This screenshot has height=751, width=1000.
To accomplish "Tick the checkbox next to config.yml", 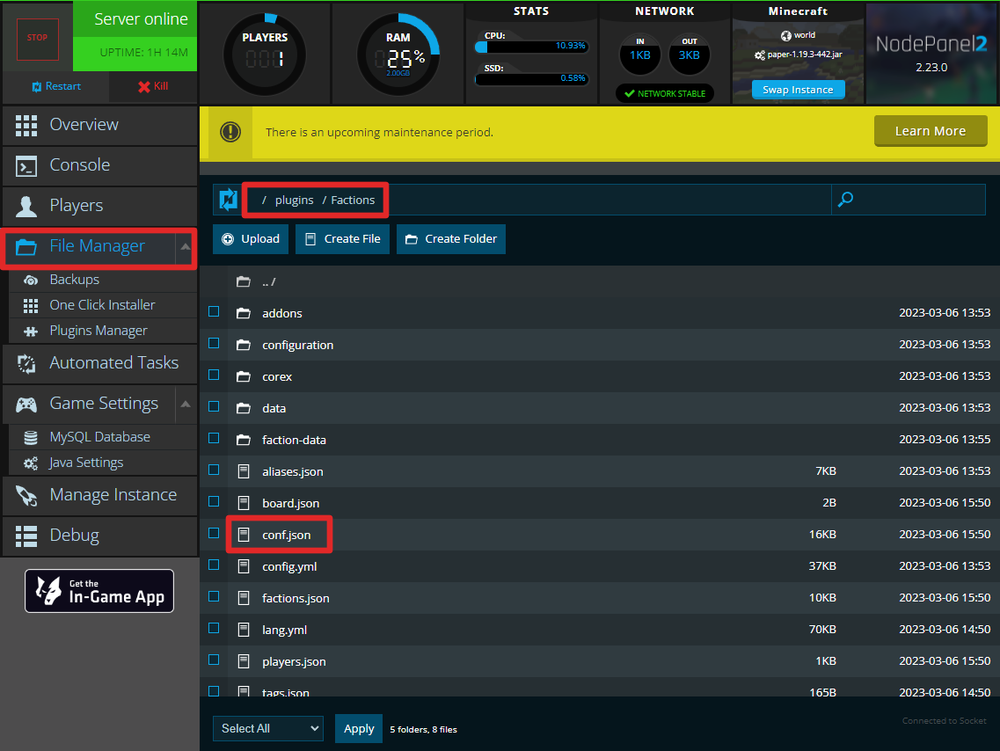I will [x=213, y=565].
